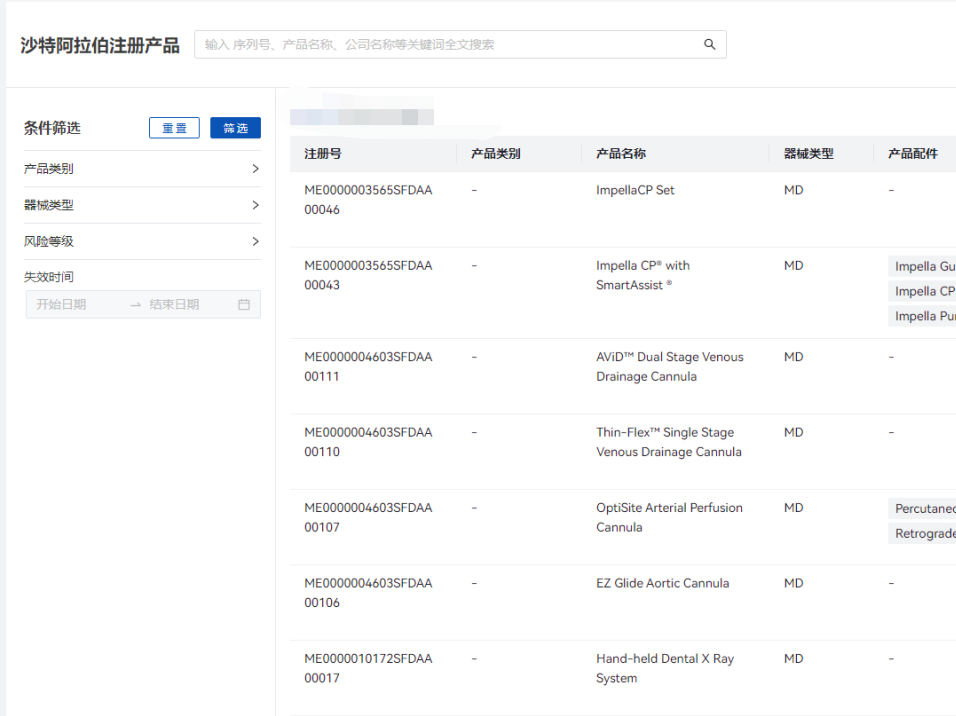The width and height of the screenshot is (956, 716).
Task: Select registration ME0000004603SFDAA00106
Action: (368, 593)
